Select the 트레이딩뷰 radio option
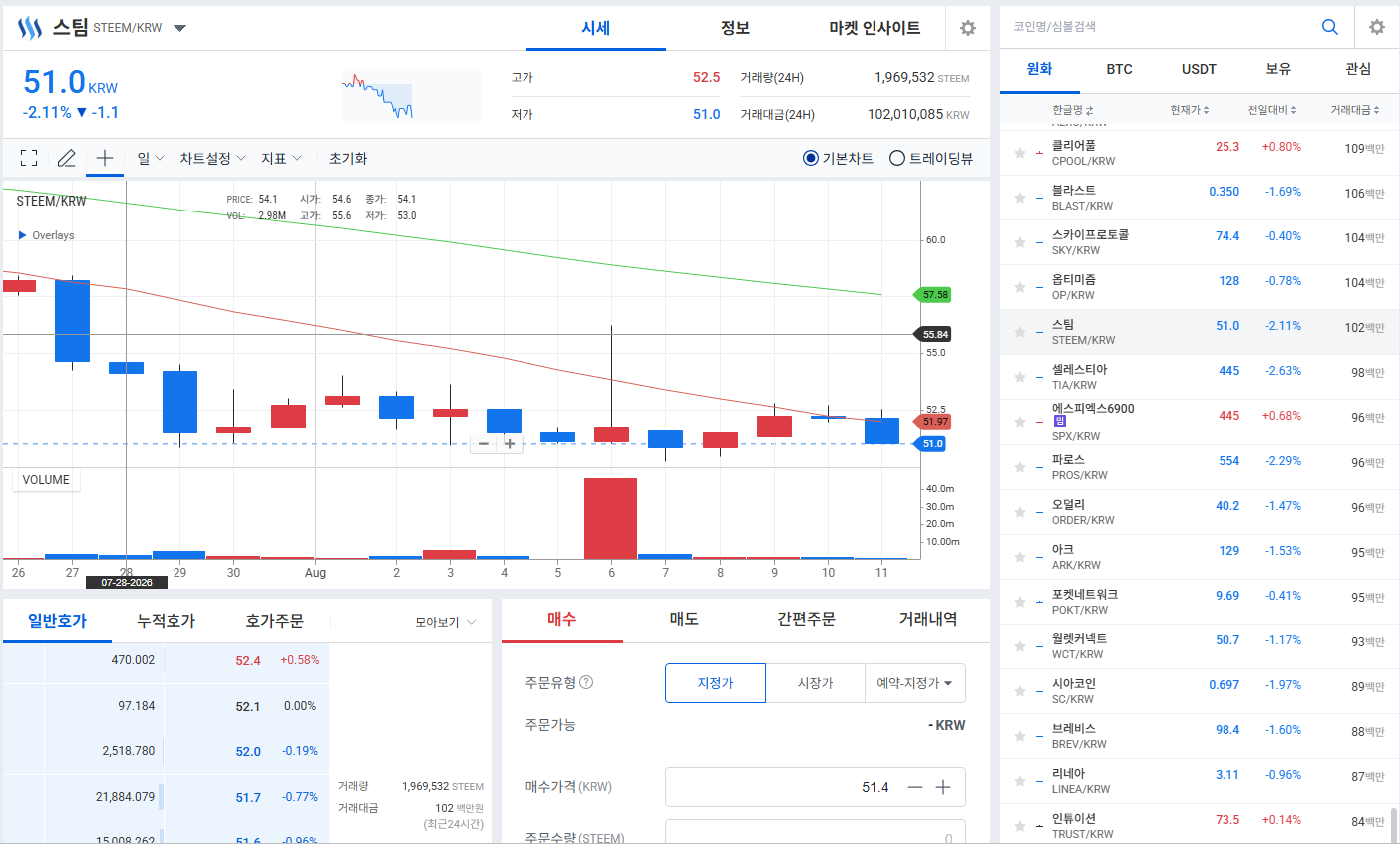 click(931, 158)
